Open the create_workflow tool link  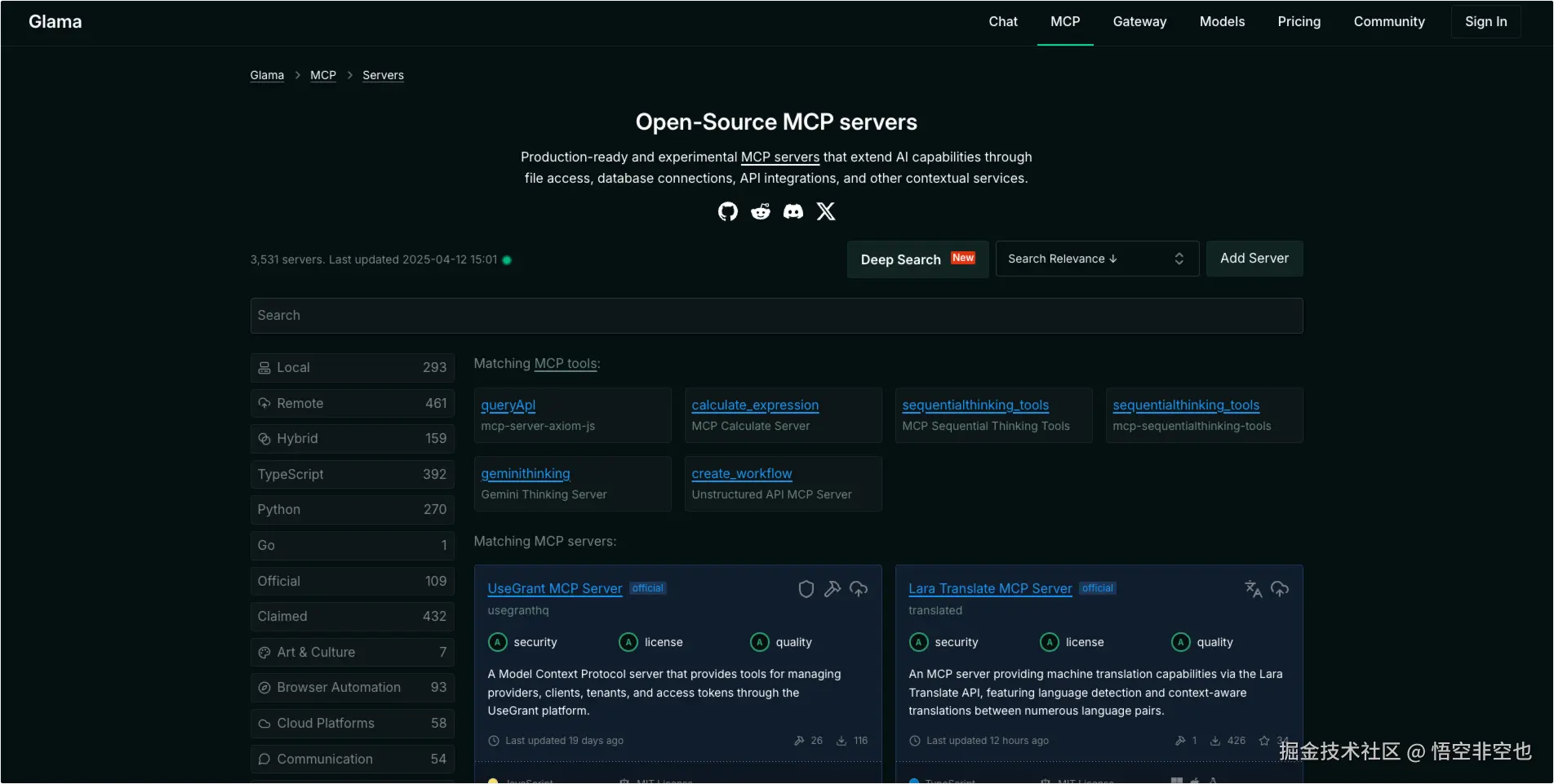click(742, 474)
